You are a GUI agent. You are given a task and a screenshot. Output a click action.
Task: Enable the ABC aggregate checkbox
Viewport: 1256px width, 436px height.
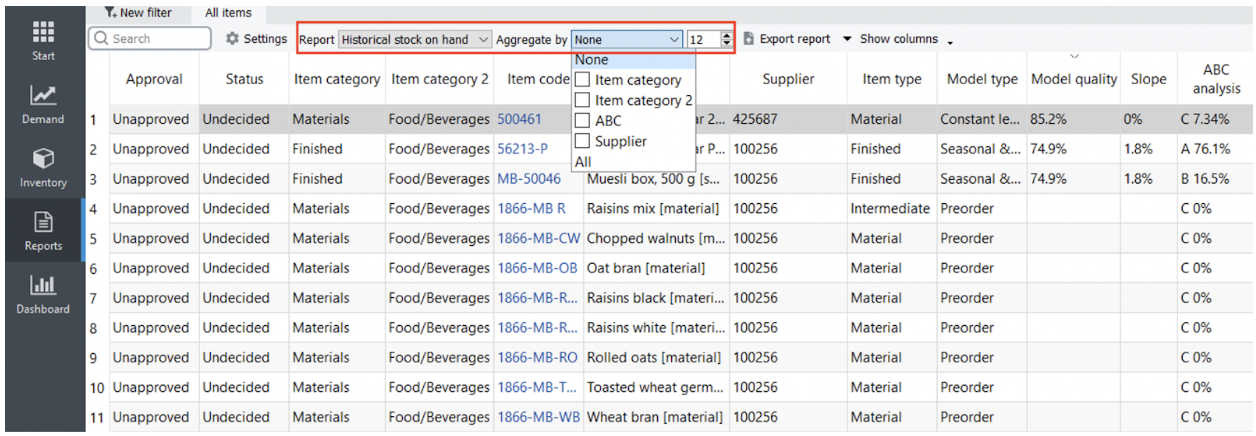[582, 121]
